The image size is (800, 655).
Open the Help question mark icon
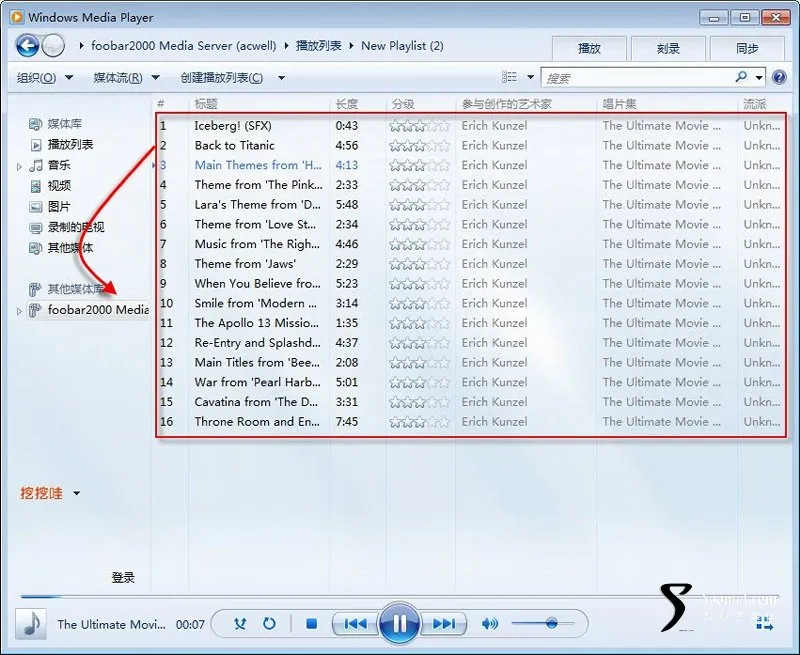779,77
